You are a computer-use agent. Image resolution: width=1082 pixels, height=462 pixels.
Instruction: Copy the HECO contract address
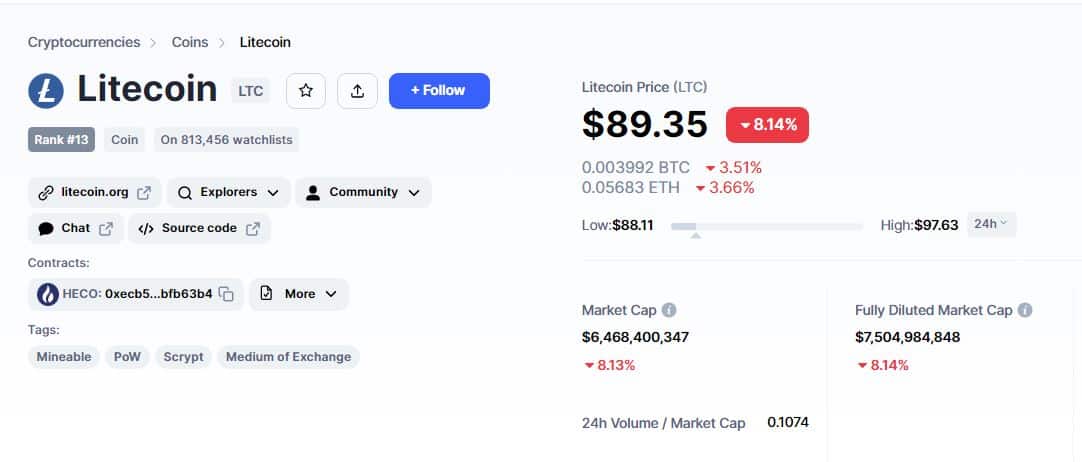tap(226, 294)
